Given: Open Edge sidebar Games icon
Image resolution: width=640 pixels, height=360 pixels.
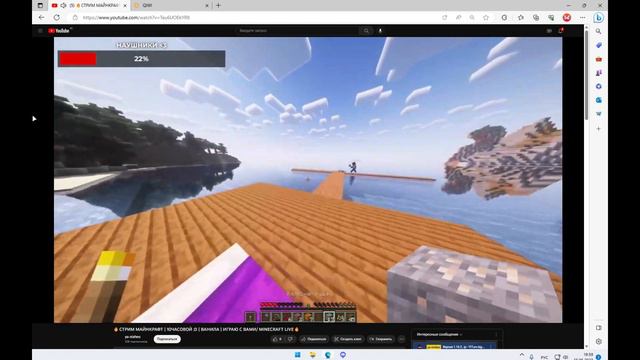Looking at the screenshot, I should (598, 73).
